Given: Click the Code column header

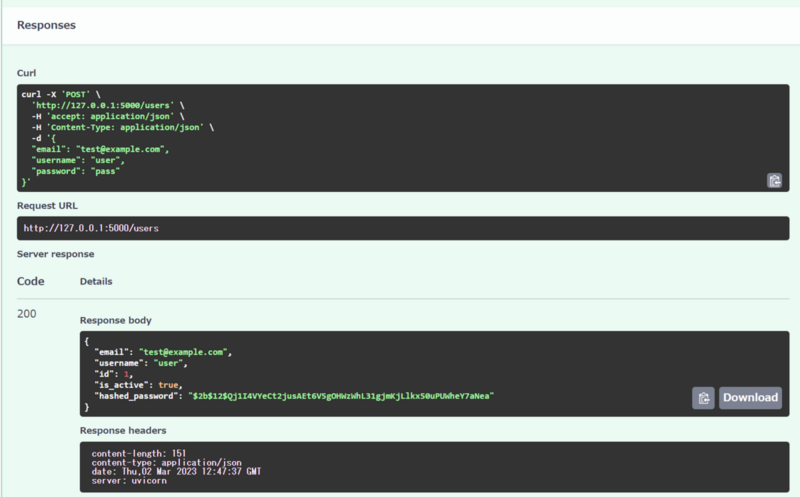Looking at the screenshot, I should point(31,281).
